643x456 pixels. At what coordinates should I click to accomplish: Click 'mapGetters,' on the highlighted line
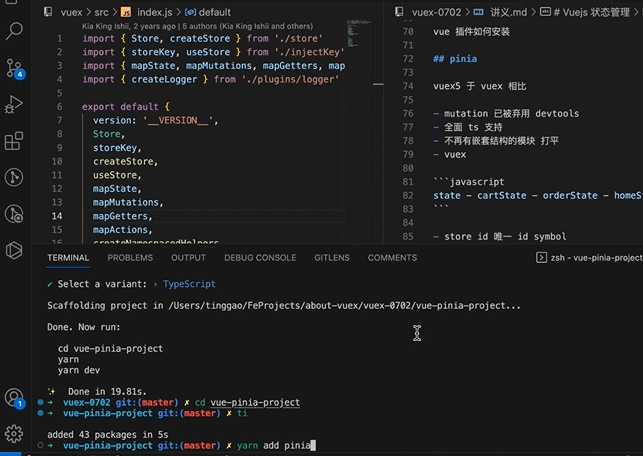[123, 216]
